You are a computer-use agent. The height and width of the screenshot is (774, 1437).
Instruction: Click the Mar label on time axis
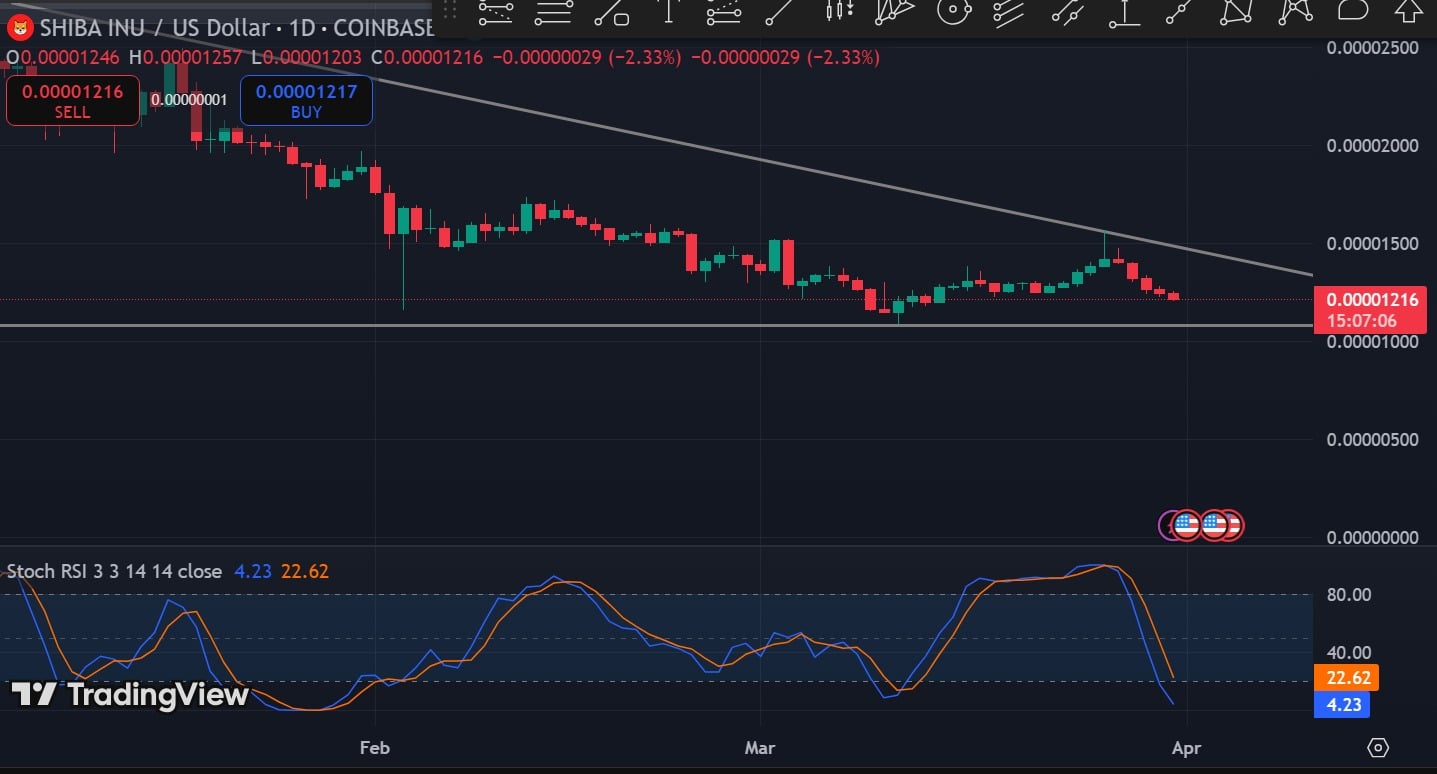[760, 747]
